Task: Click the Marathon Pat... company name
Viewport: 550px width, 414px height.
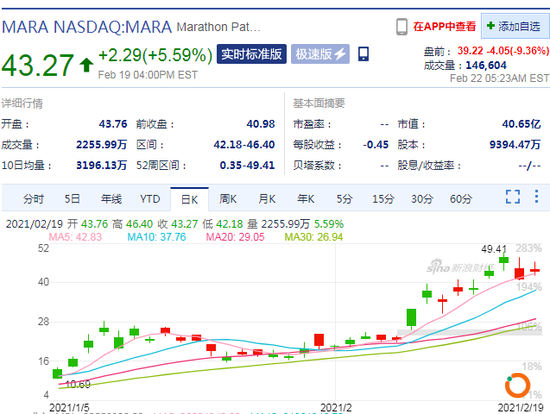Action: coord(218,27)
